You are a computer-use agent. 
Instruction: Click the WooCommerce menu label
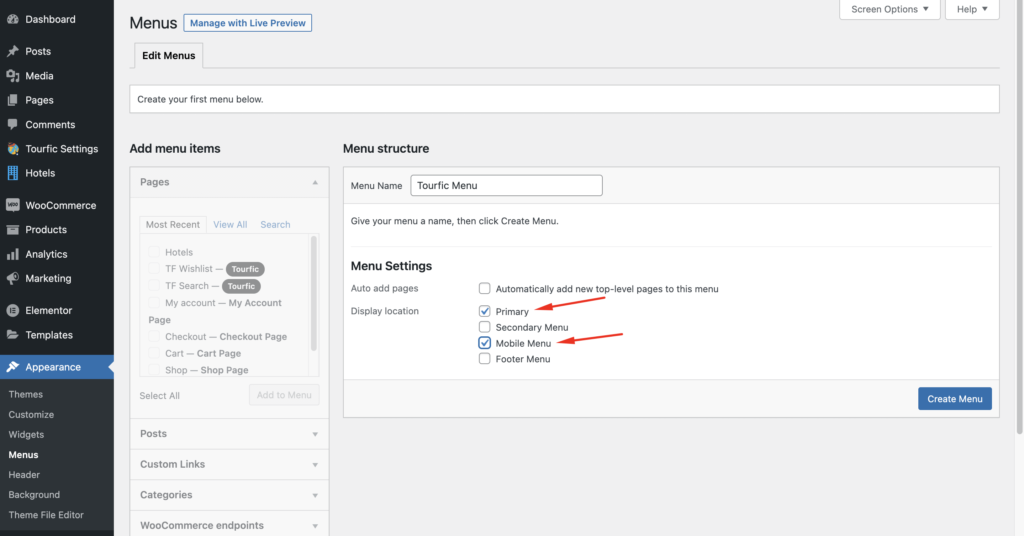61,205
